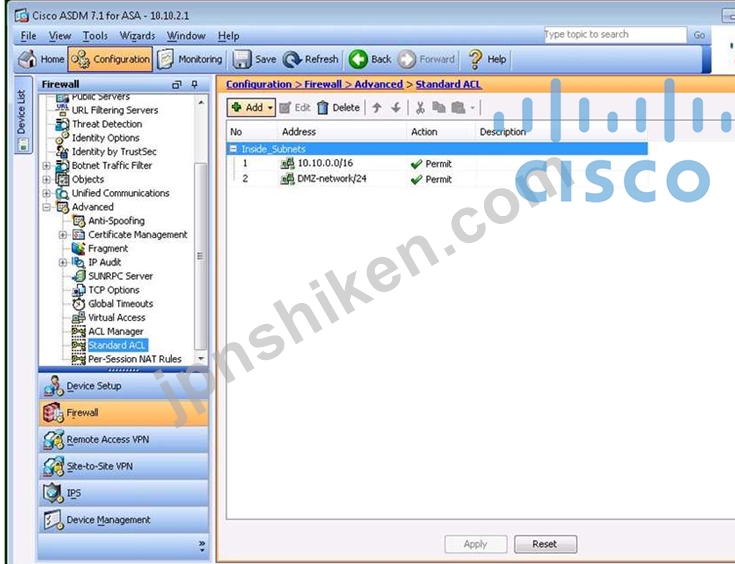Image resolution: width=735 pixels, height=564 pixels.
Task: Collapse the Advanced tree node
Action: coord(46,207)
